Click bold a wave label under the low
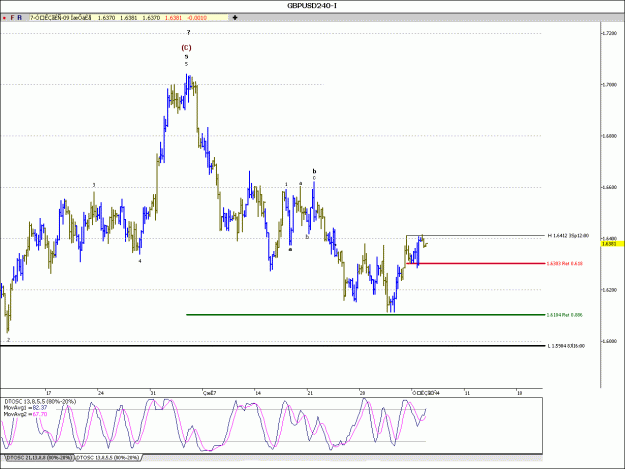This screenshot has width=625, height=469. tap(290, 249)
